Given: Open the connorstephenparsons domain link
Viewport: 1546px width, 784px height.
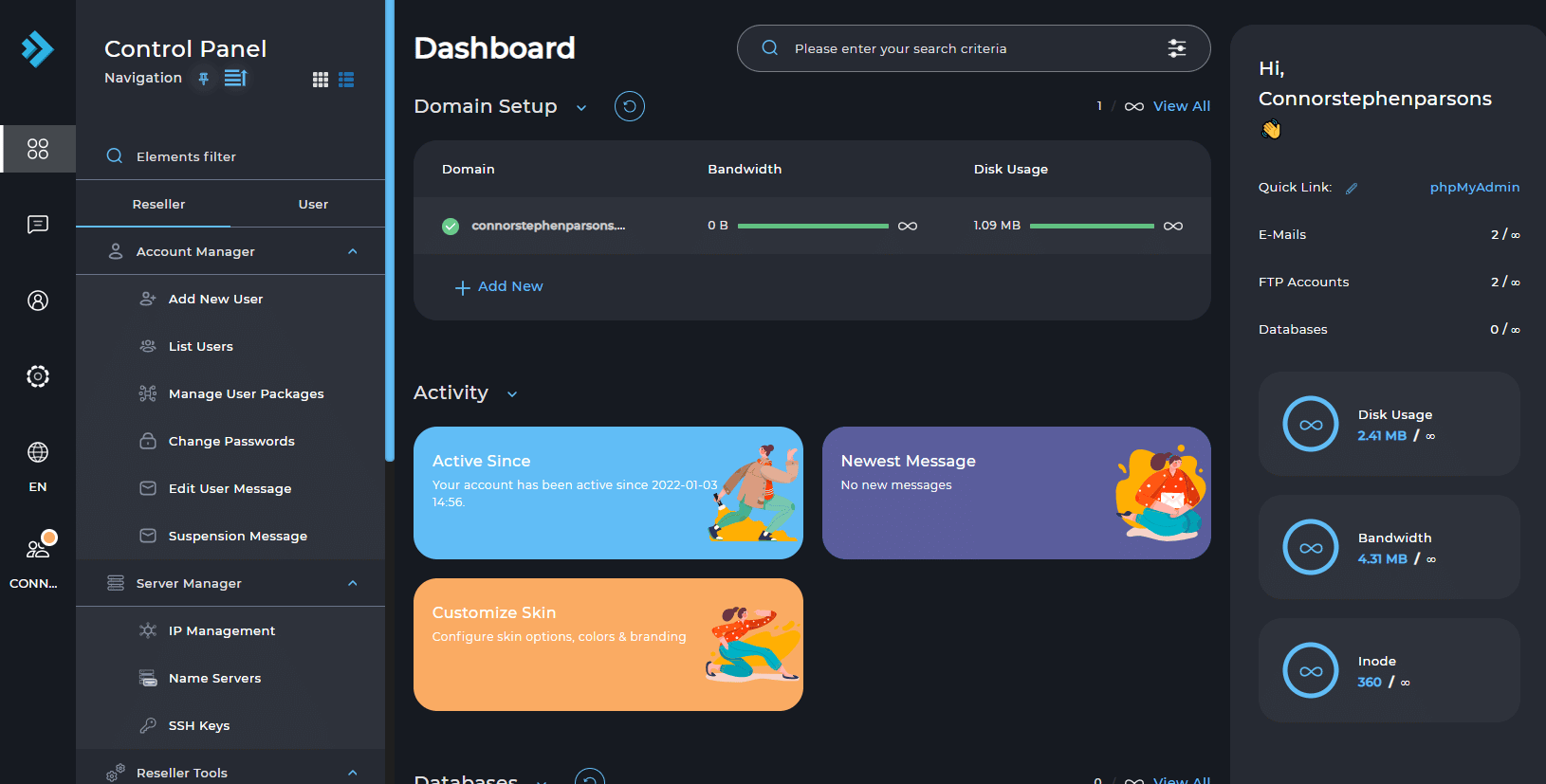Looking at the screenshot, I should (x=548, y=226).
